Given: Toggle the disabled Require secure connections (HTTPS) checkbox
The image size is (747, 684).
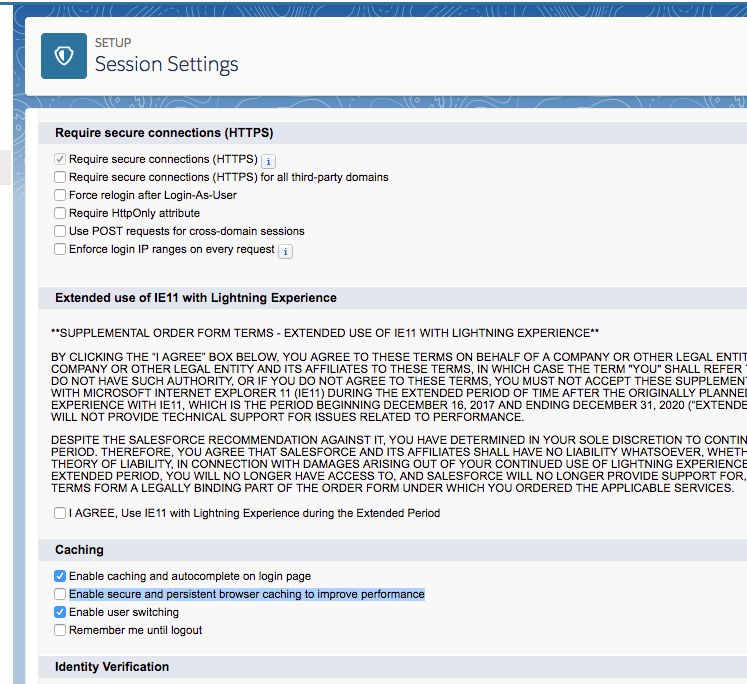Looking at the screenshot, I should click(x=60, y=159).
